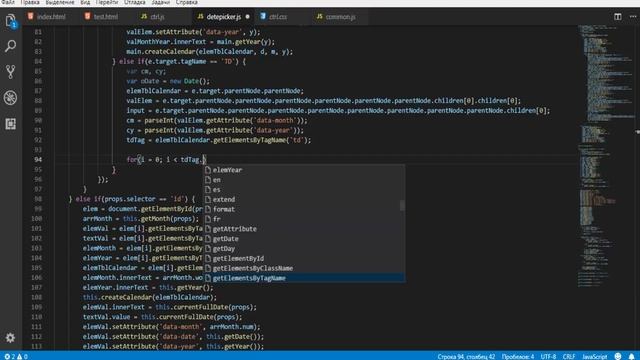Screen dimensions: 640x360
Task: Open the Manage gear settings icon
Action: pos(10,338)
